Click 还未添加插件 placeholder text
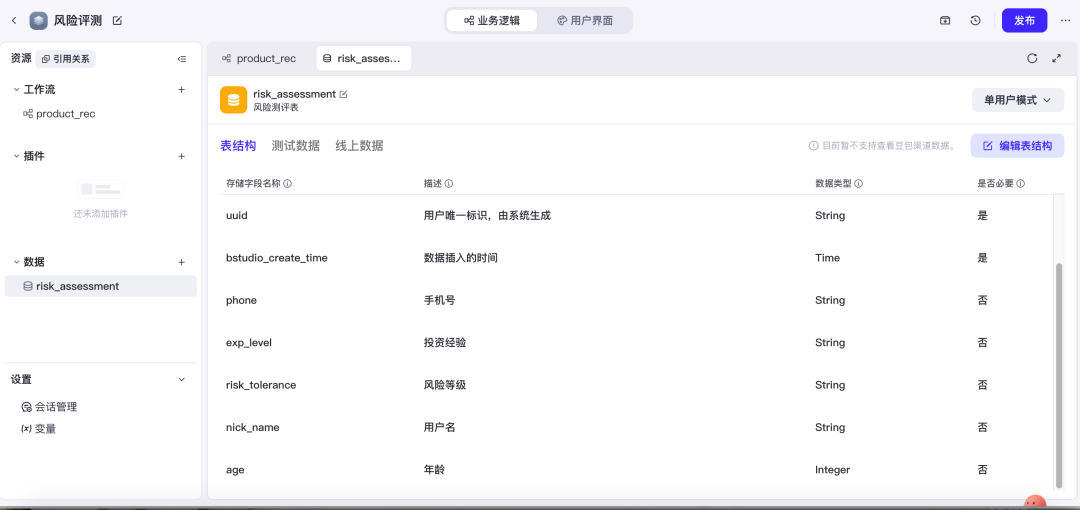 101,214
